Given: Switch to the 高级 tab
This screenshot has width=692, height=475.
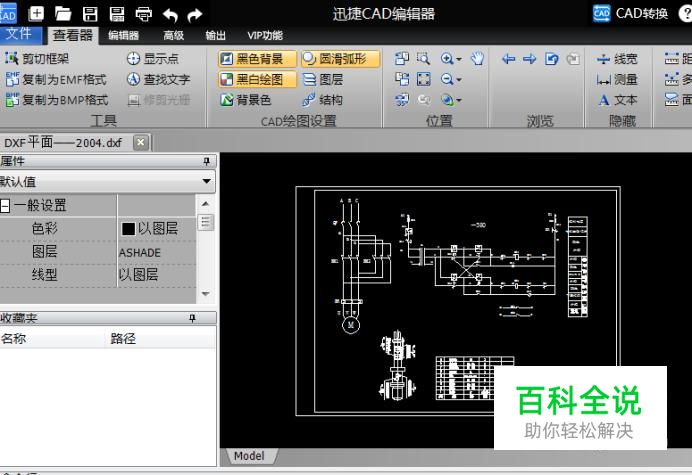Looking at the screenshot, I should pyautogui.click(x=173, y=35).
